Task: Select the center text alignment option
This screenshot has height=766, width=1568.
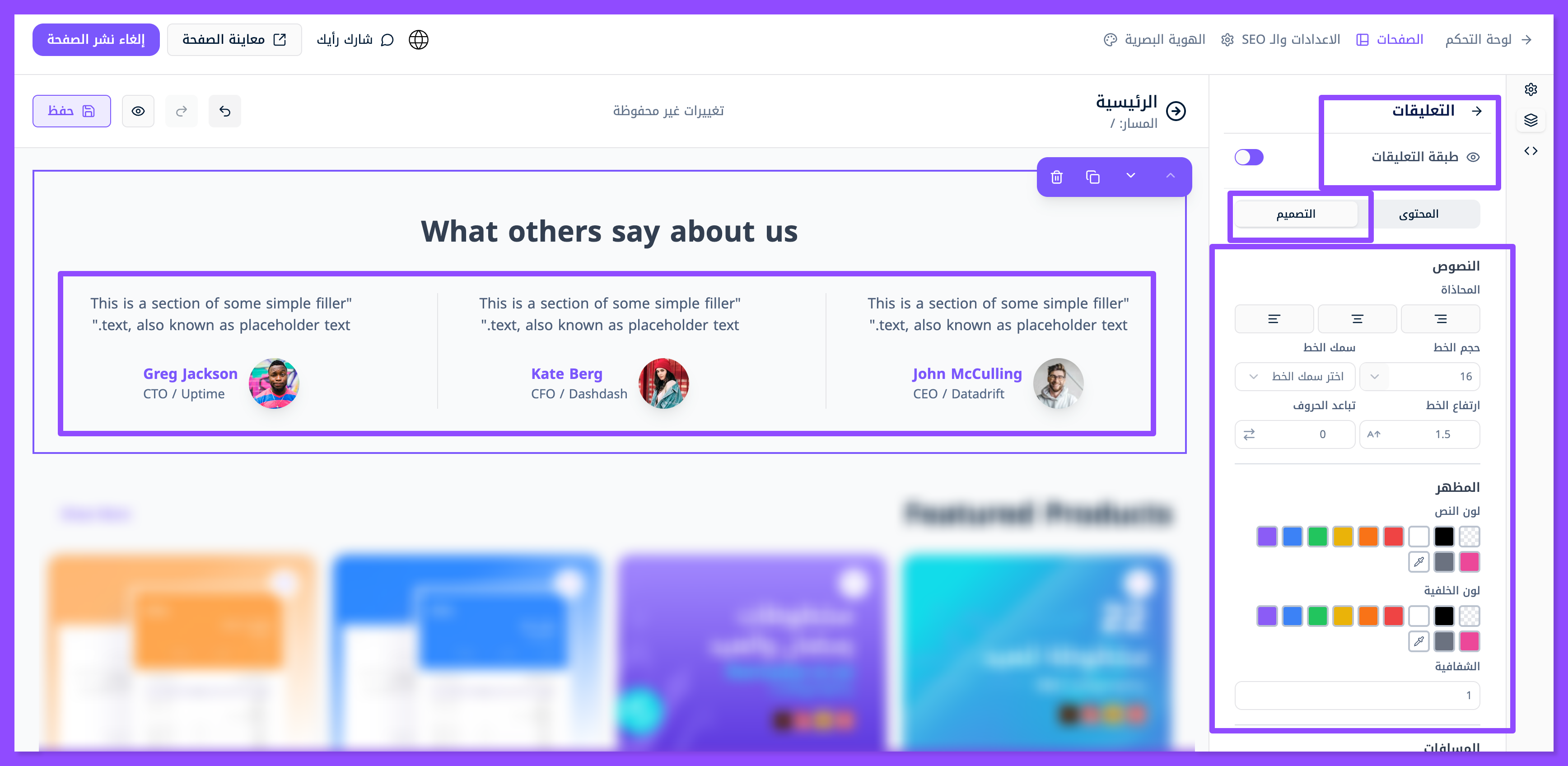Action: click(1358, 319)
